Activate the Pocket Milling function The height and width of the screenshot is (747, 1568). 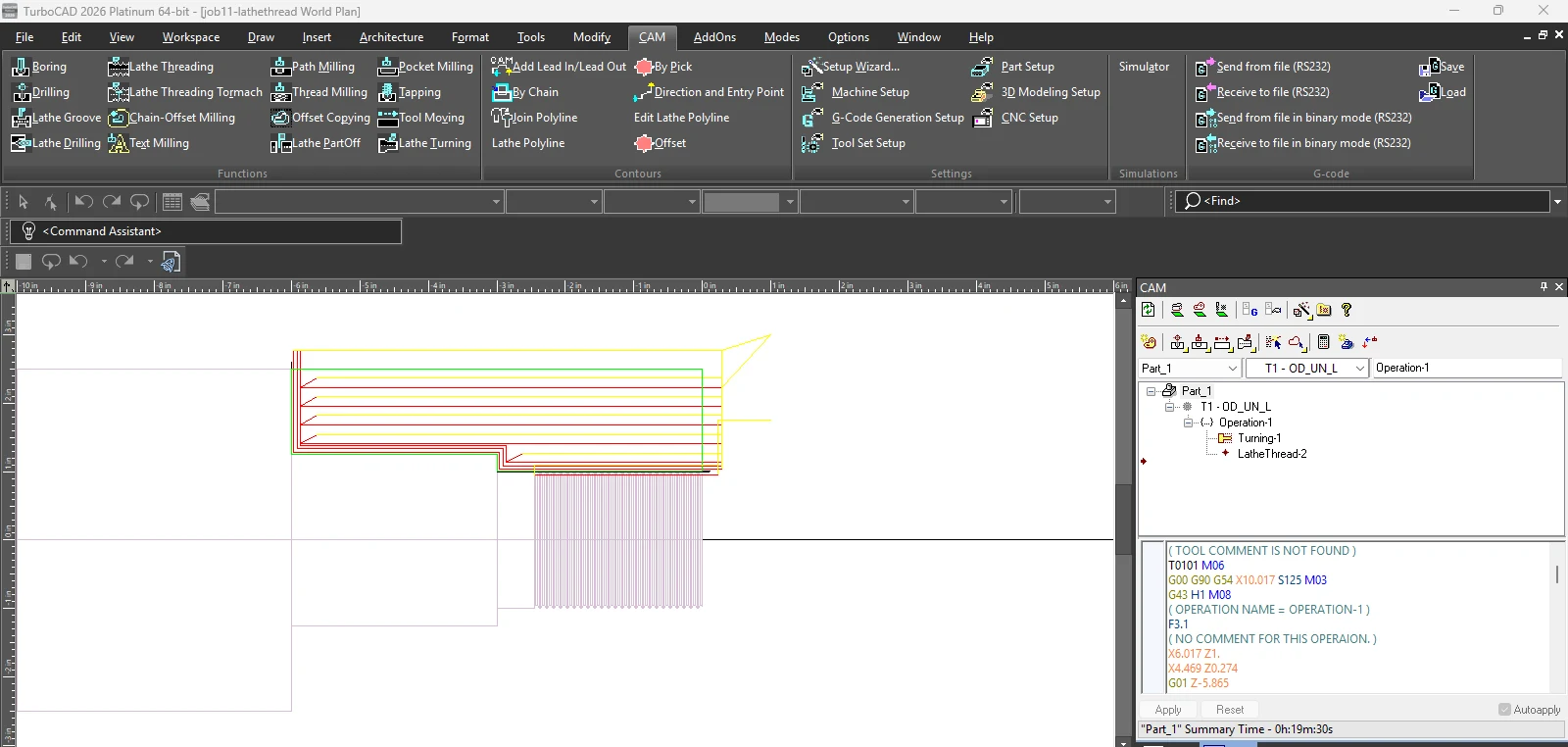(425, 67)
